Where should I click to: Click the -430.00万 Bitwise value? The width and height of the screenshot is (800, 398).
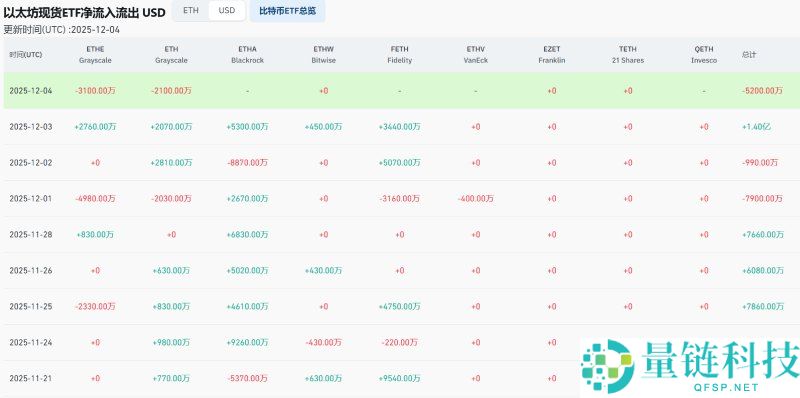323,342
